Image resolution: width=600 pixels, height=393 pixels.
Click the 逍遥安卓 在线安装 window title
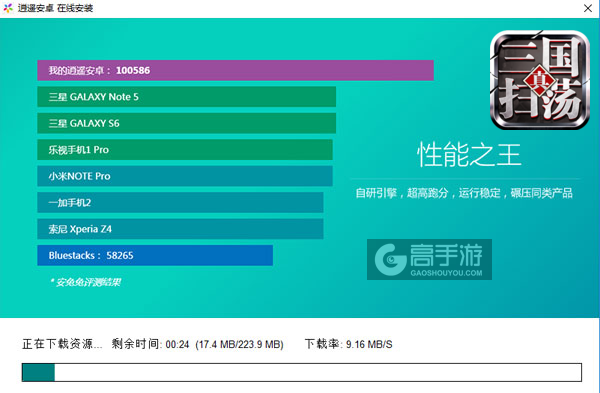click(55, 8)
